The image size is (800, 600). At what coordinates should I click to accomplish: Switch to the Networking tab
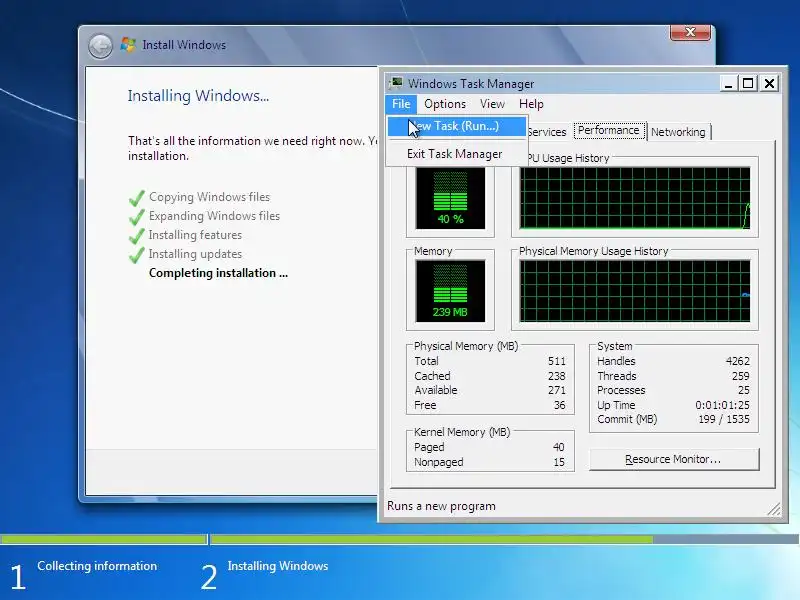coord(678,132)
